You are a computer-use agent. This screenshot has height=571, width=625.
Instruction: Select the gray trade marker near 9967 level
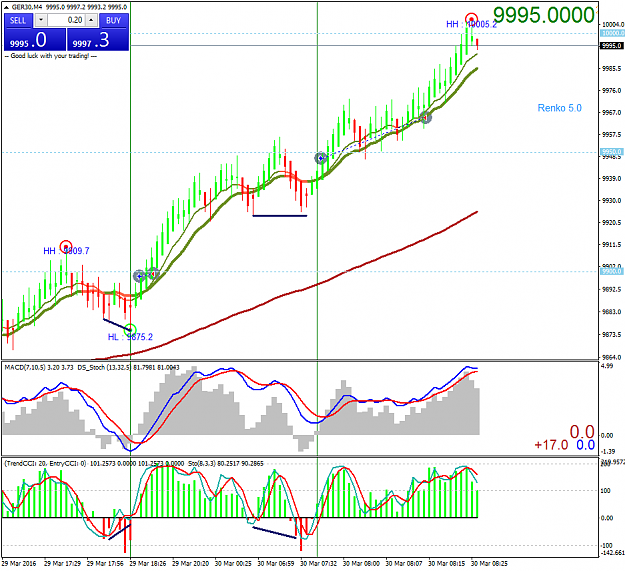pyautogui.click(x=426, y=118)
